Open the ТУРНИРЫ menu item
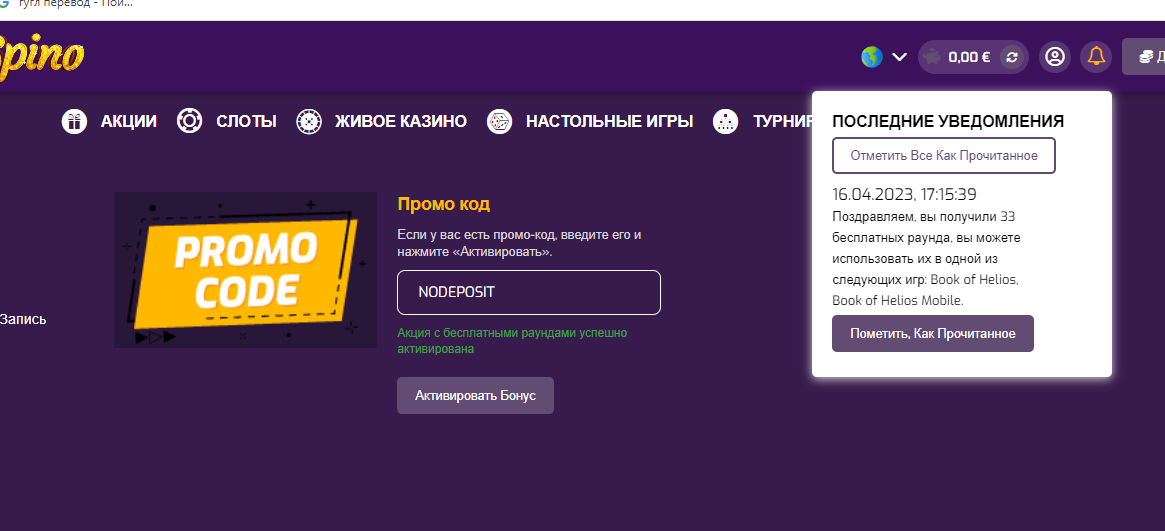1165x531 pixels. 782,121
